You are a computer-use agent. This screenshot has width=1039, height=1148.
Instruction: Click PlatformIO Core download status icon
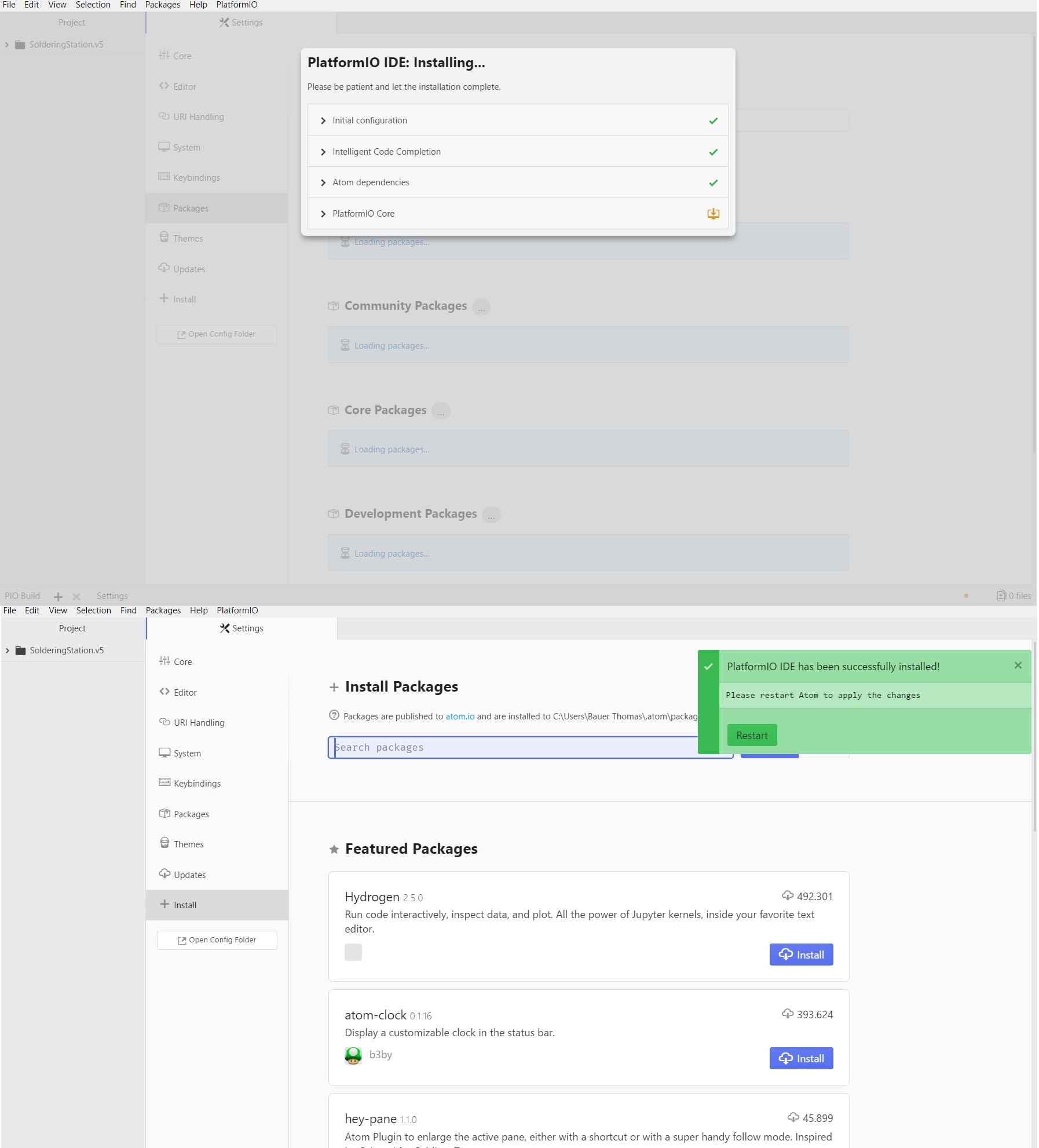pos(713,214)
